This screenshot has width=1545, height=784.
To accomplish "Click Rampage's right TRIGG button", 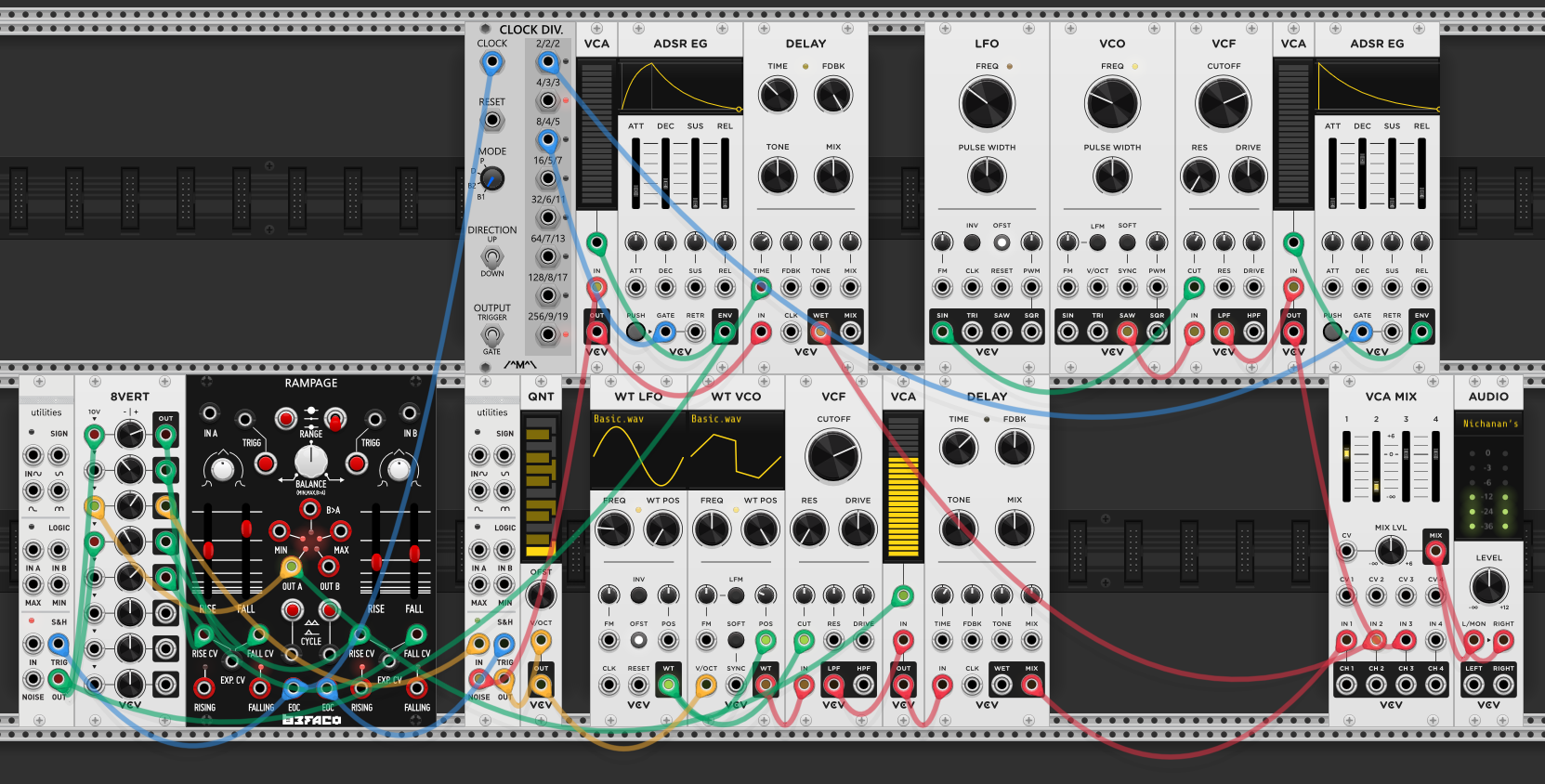I will tap(356, 463).
